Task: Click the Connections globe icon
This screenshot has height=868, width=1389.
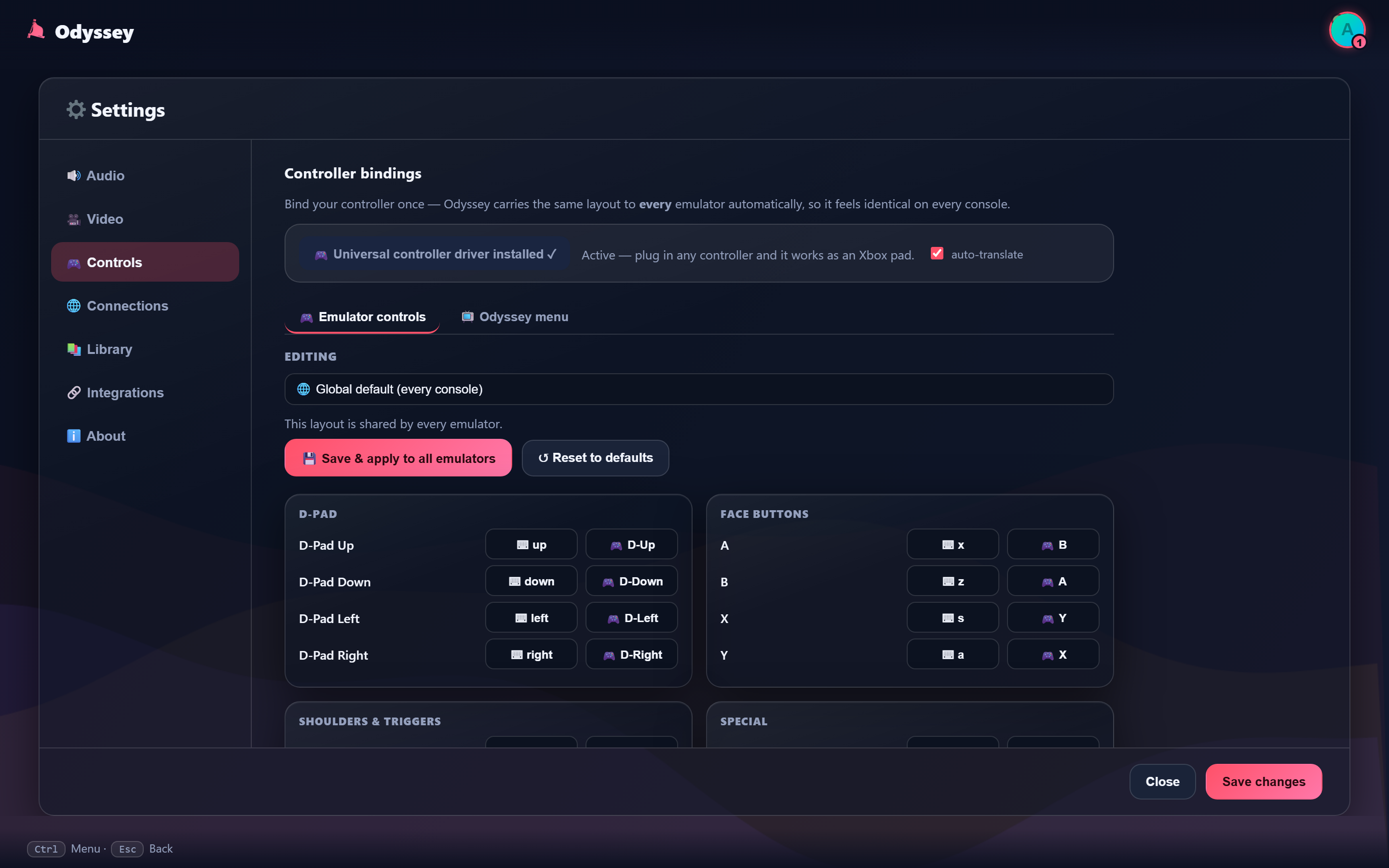Action: pos(73,306)
